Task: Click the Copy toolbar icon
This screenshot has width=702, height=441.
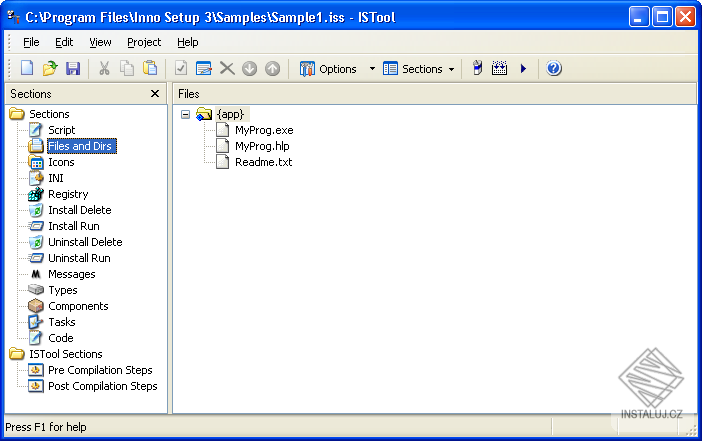Action: tap(127, 69)
